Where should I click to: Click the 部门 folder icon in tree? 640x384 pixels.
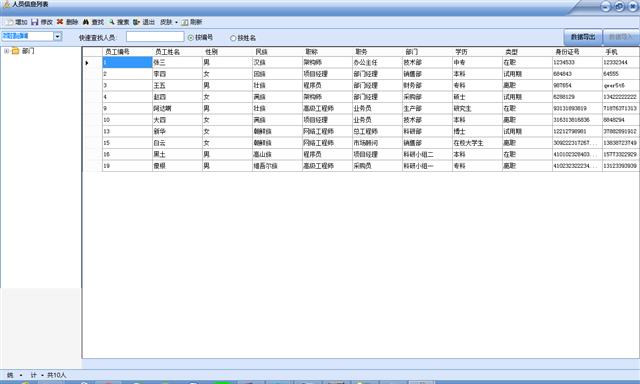[16, 51]
